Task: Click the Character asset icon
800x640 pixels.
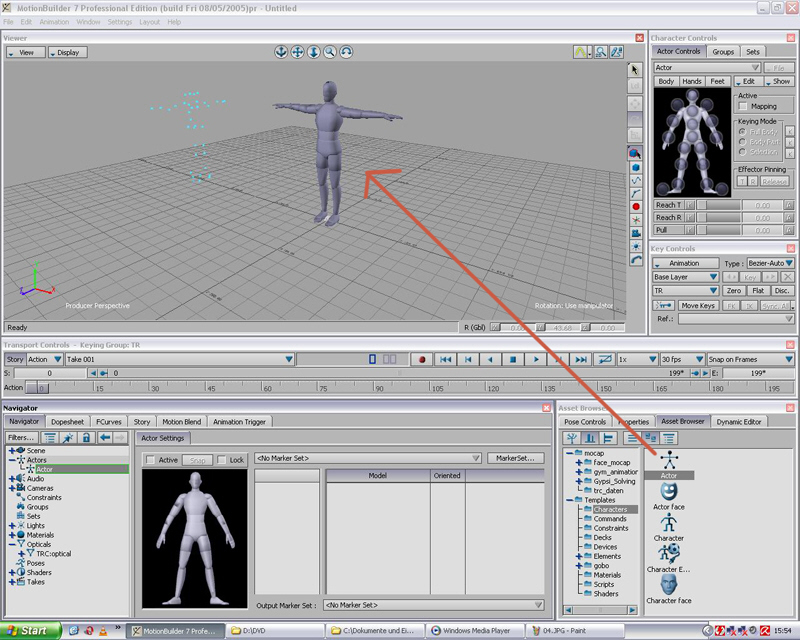Action: (669, 523)
